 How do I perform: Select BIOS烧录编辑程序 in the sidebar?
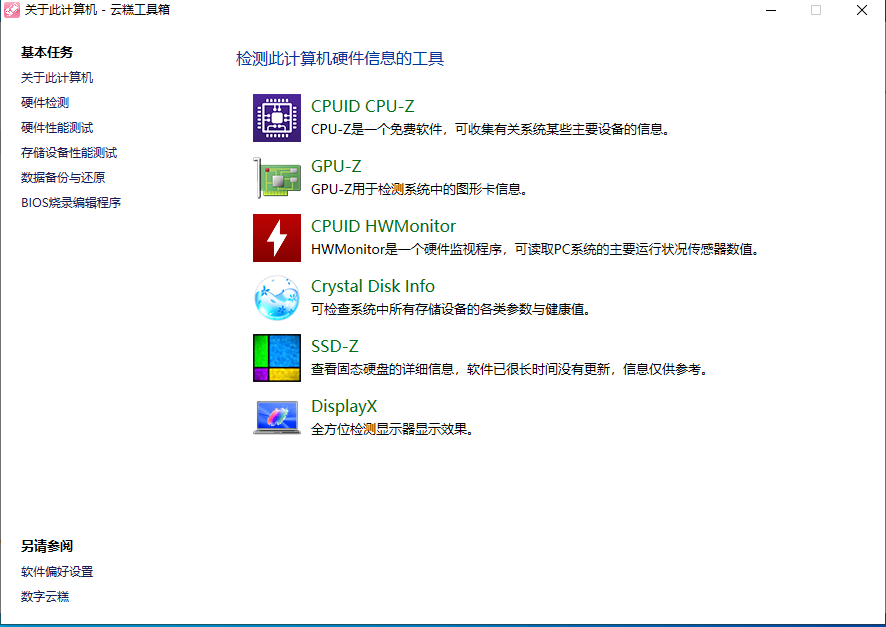point(71,202)
